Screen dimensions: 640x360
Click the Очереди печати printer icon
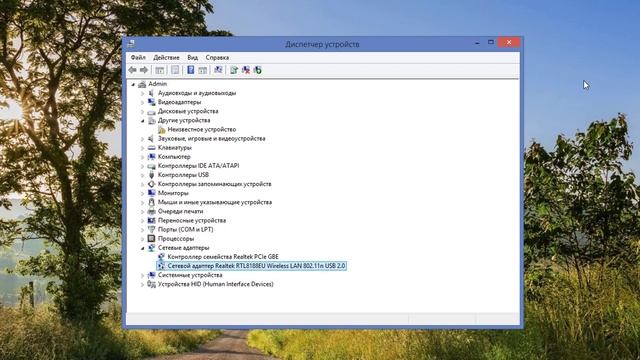pos(151,211)
